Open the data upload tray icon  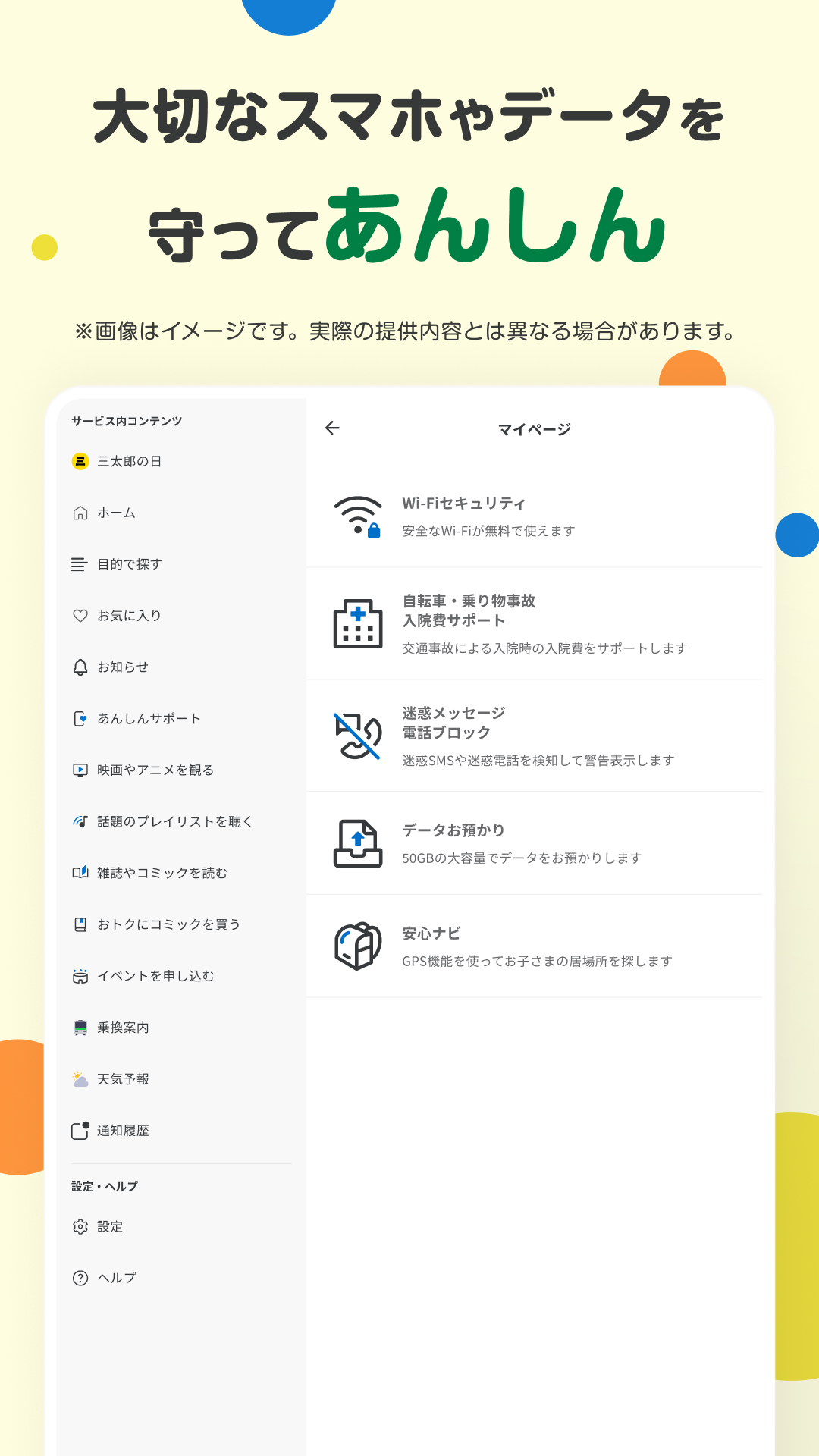pos(358,843)
